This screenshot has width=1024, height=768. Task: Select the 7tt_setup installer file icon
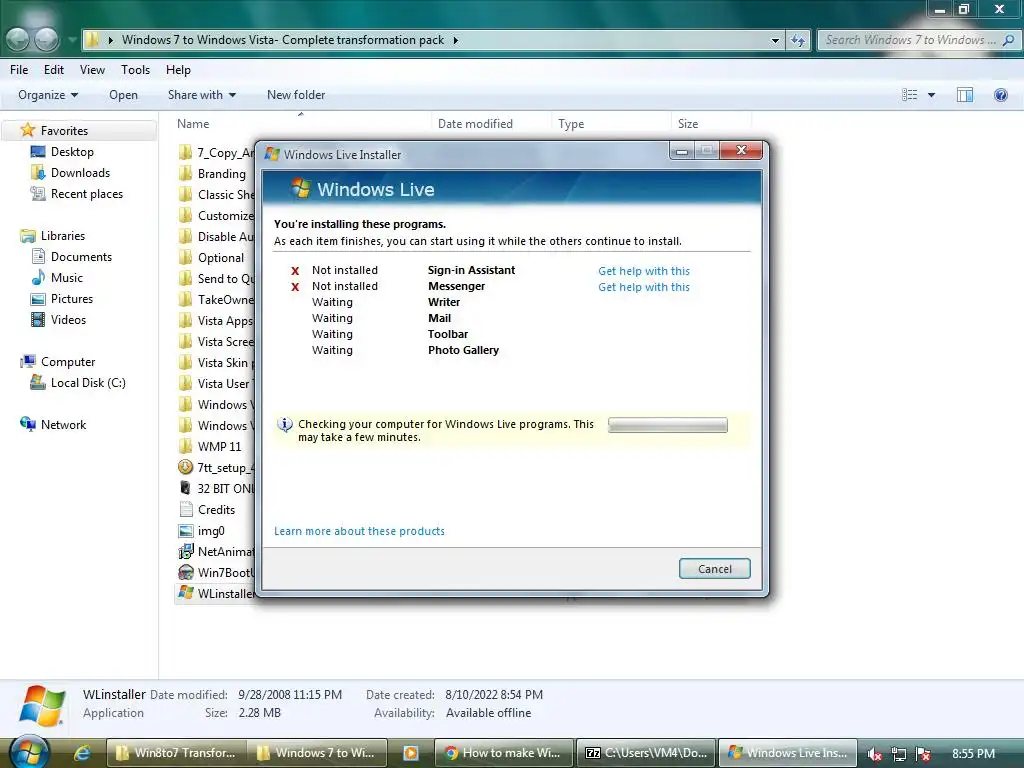(185, 467)
